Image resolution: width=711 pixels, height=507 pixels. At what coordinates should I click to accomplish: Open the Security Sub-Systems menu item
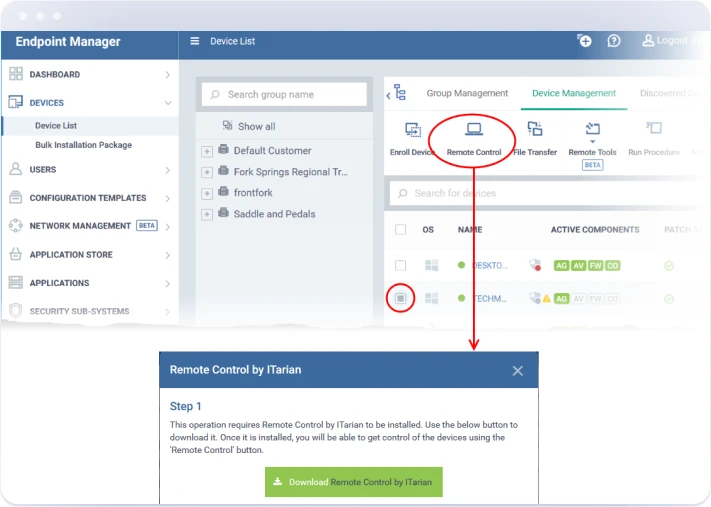79,311
